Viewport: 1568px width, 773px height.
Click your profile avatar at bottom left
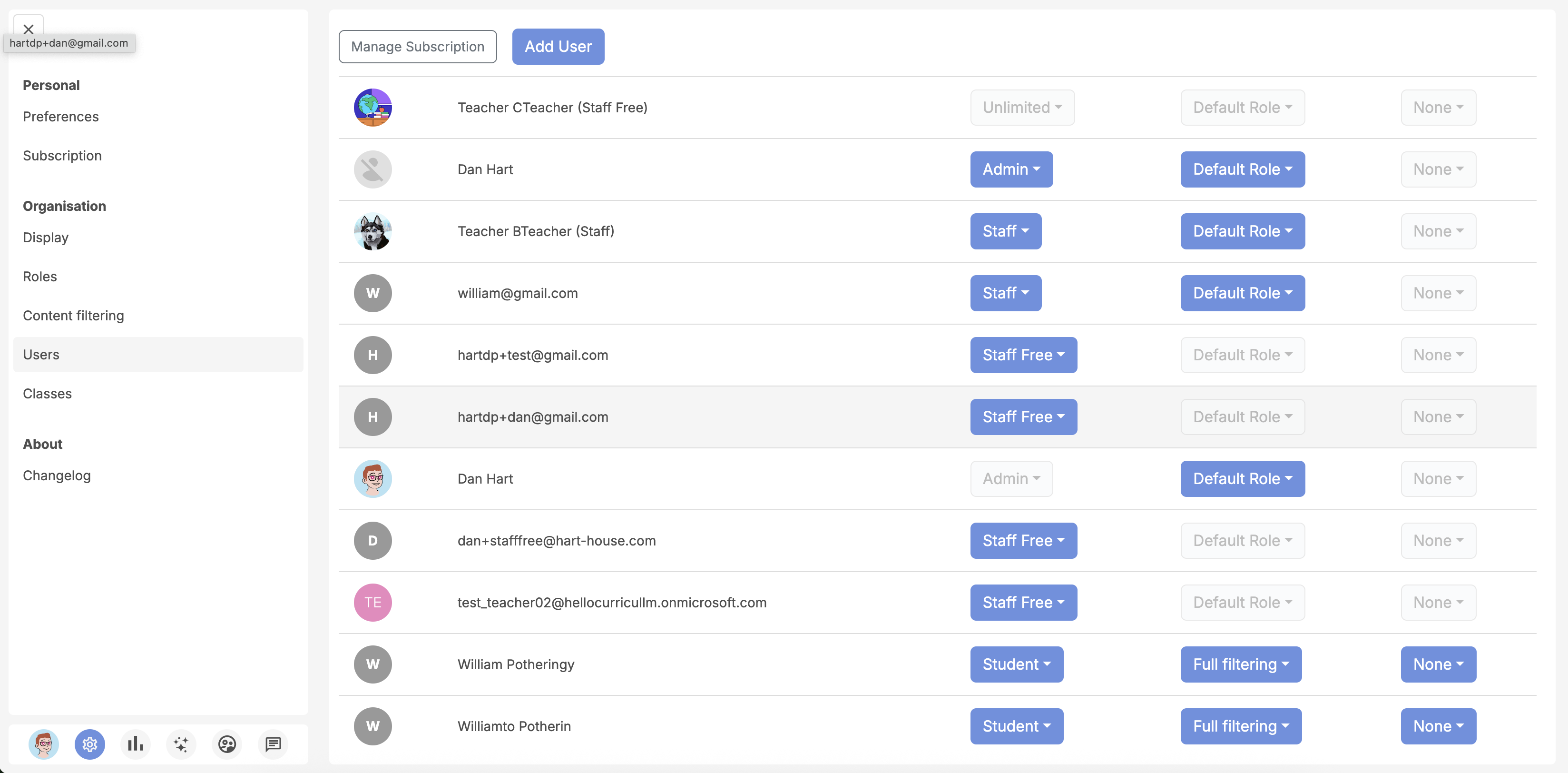[43, 744]
